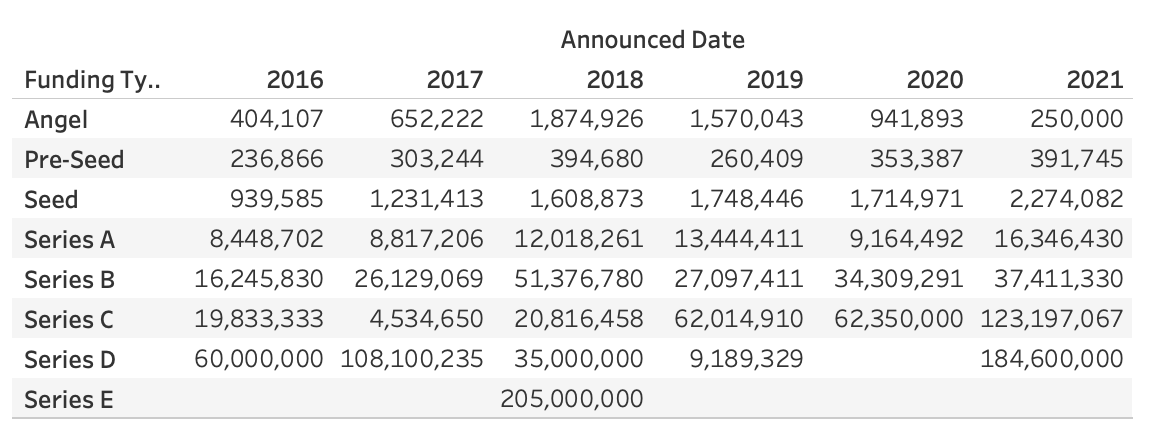Click the Announced Date column title
1172x436 pixels.
[653, 40]
